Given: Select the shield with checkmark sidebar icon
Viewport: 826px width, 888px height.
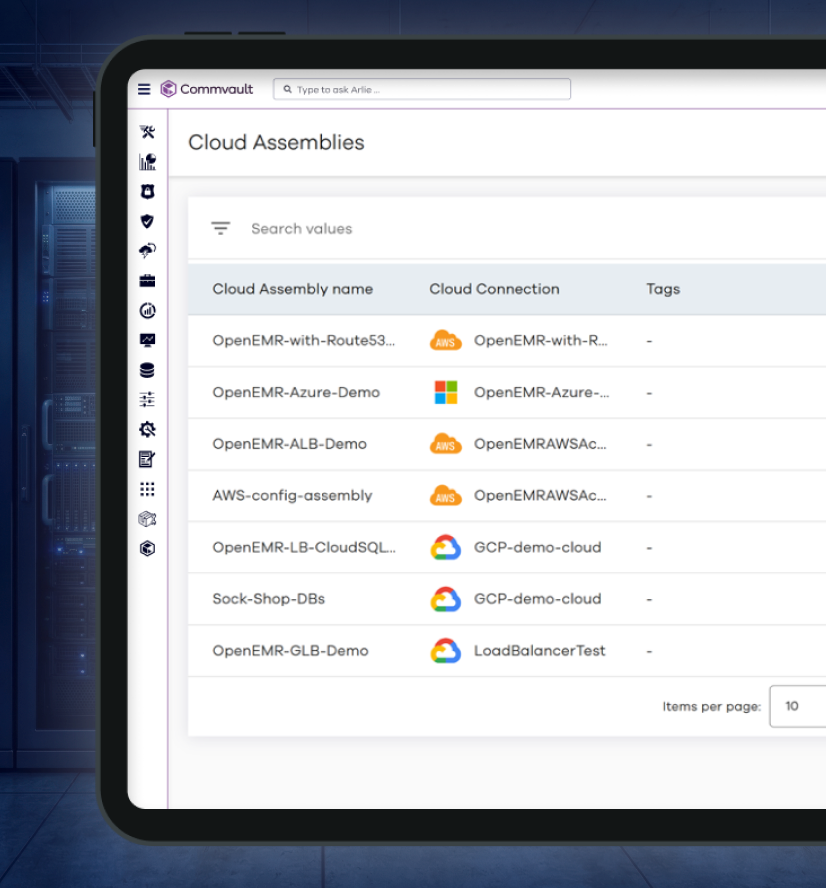Looking at the screenshot, I should (147, 221).
